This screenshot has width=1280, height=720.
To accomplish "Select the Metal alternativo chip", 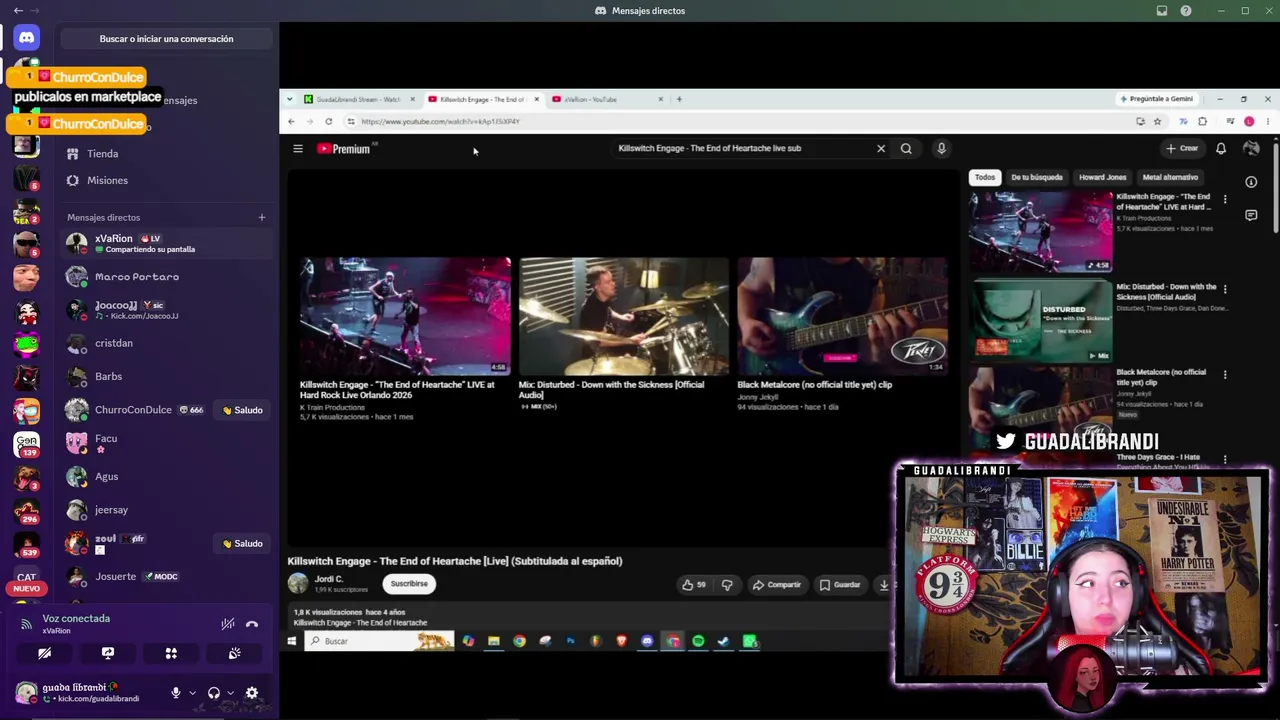I will tap(1170, 177).
